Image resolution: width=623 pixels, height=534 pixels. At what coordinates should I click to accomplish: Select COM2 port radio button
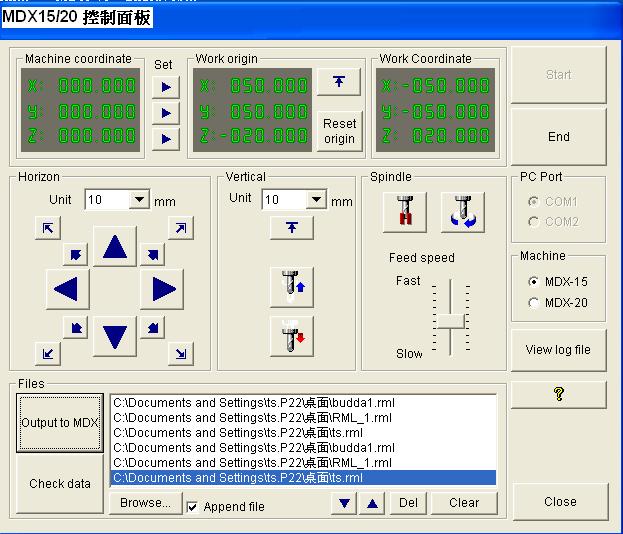pyautogui.click(x=534, y=222)
